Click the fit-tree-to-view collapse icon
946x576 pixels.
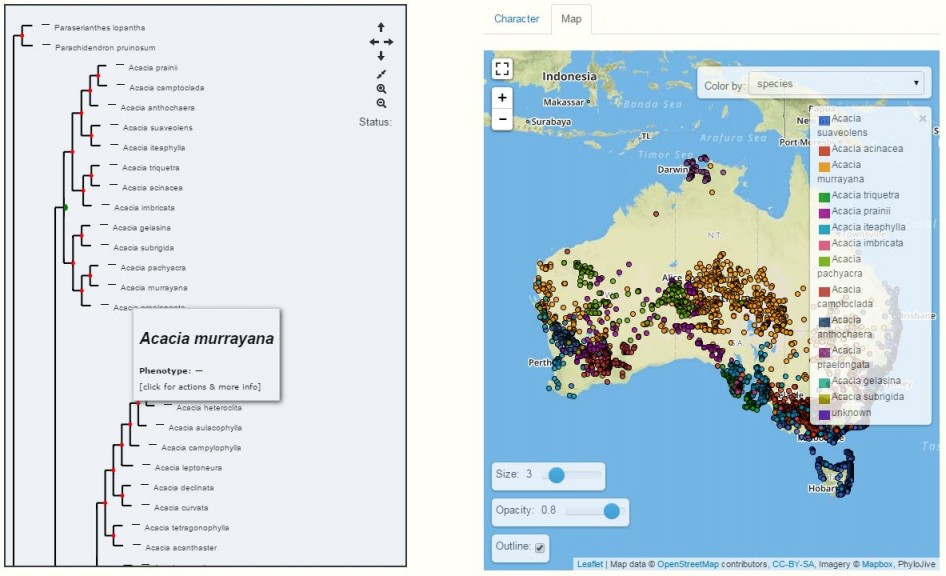pyautogui.click(x=381, y=73)
